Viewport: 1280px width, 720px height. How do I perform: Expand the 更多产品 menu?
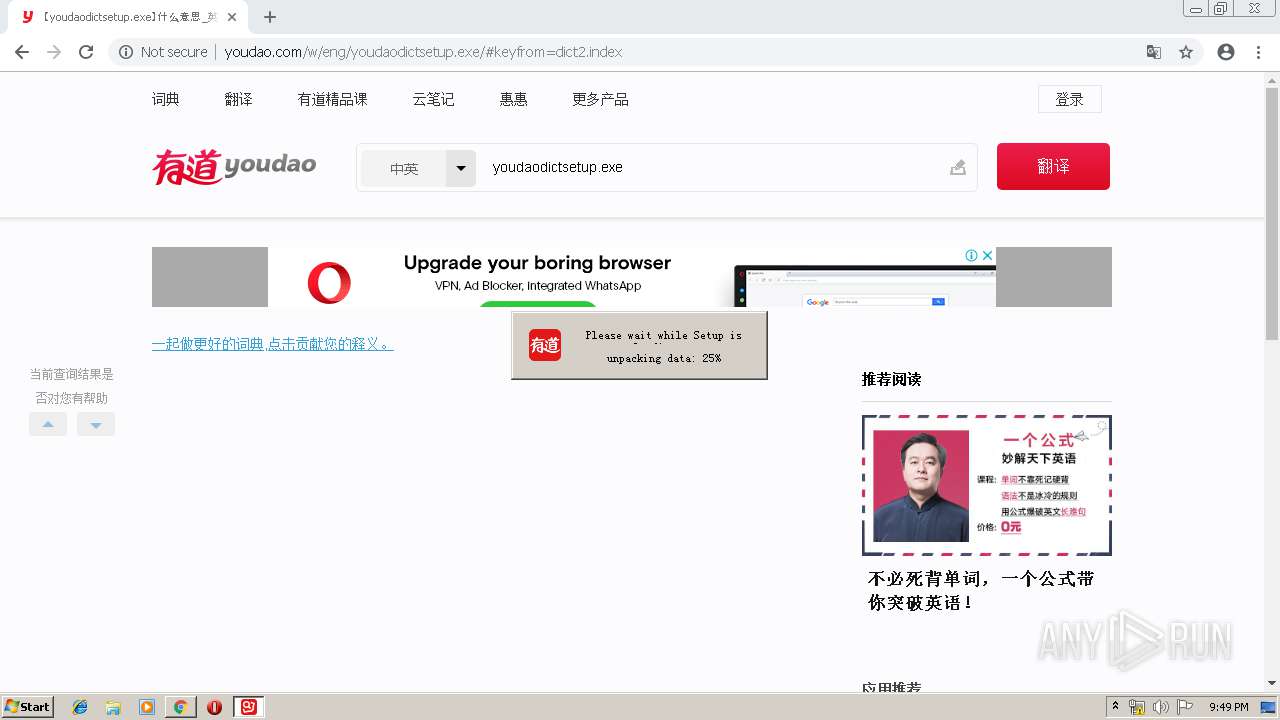[600, 99]
